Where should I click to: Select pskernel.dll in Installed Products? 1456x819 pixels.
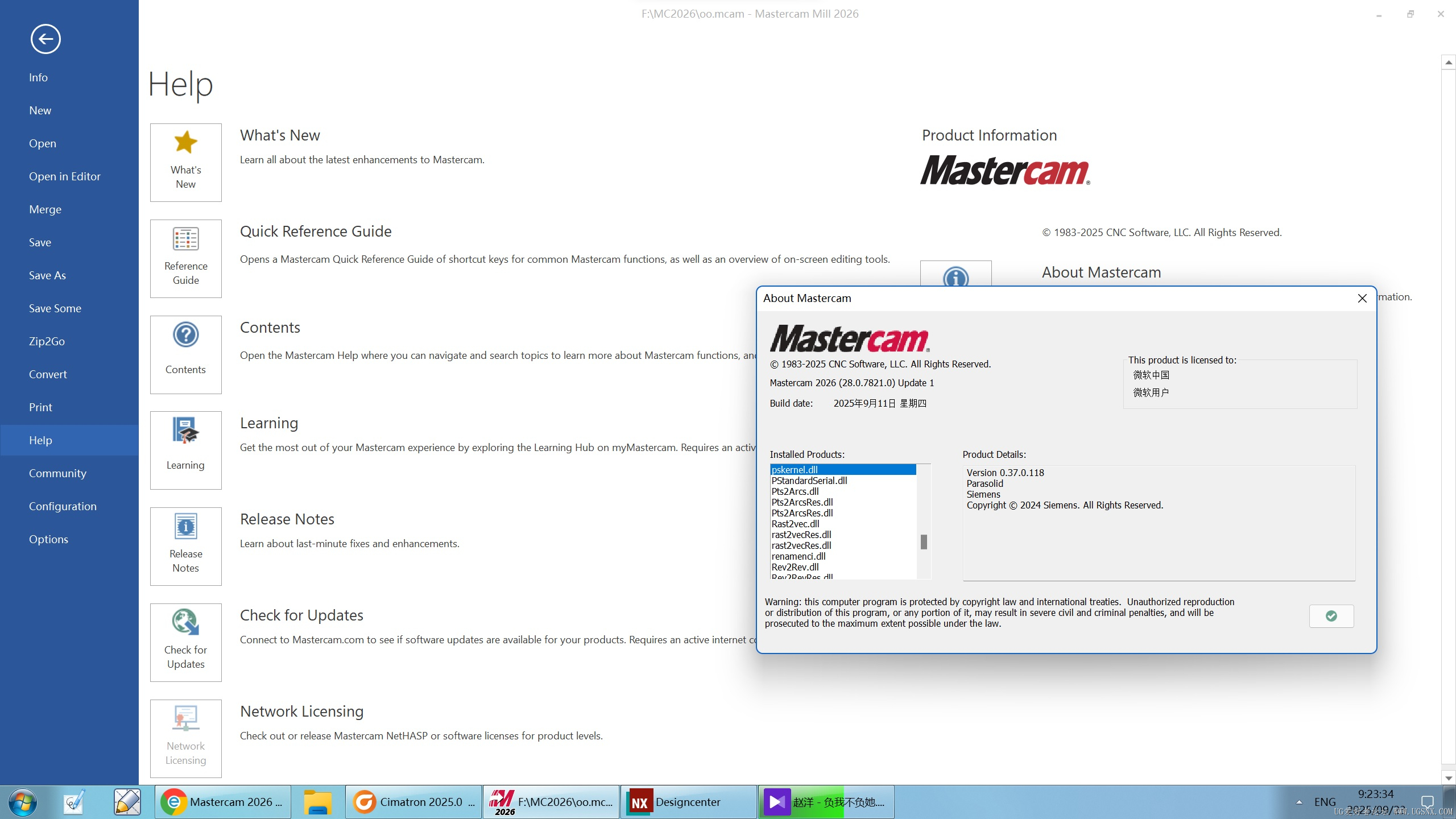pos(843,470)
